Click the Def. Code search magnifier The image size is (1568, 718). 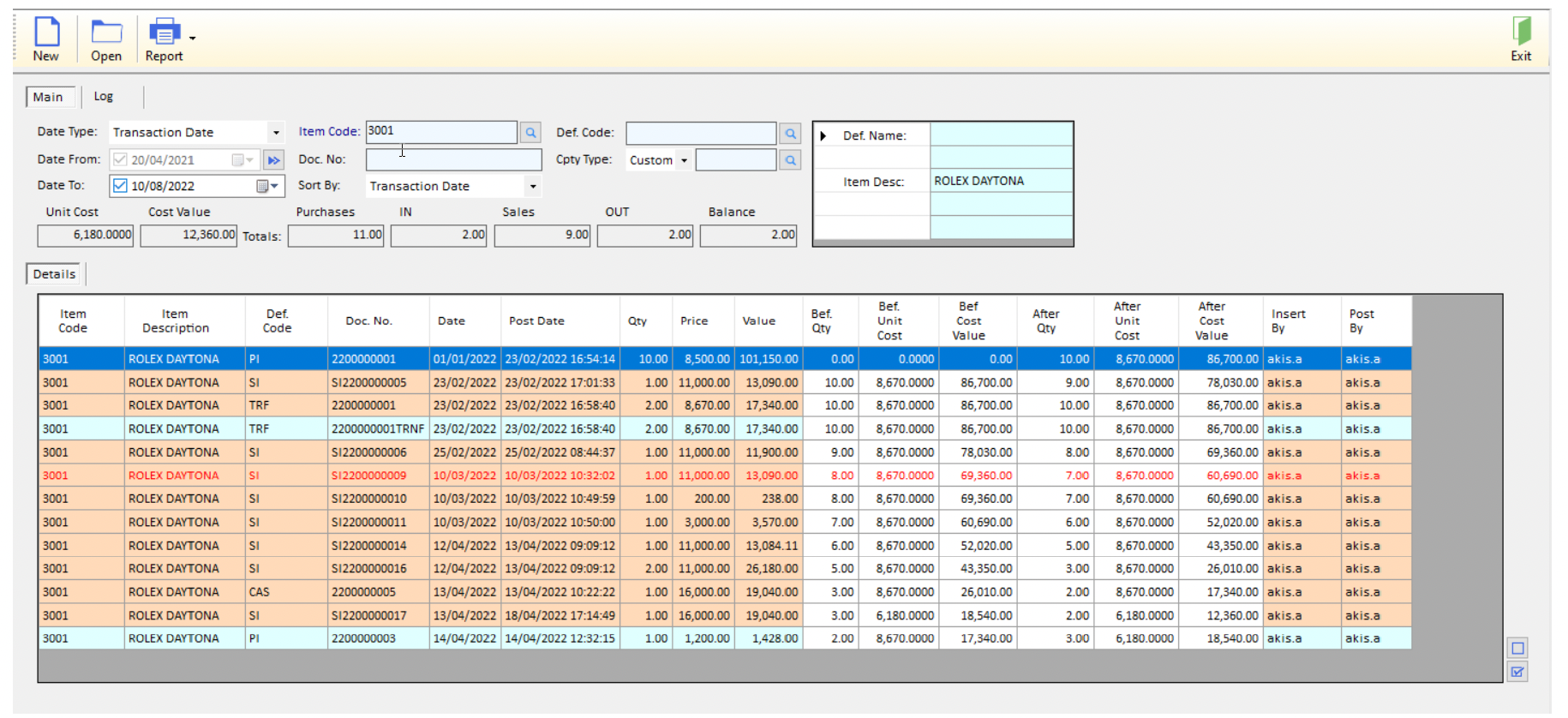click(790, 134)
